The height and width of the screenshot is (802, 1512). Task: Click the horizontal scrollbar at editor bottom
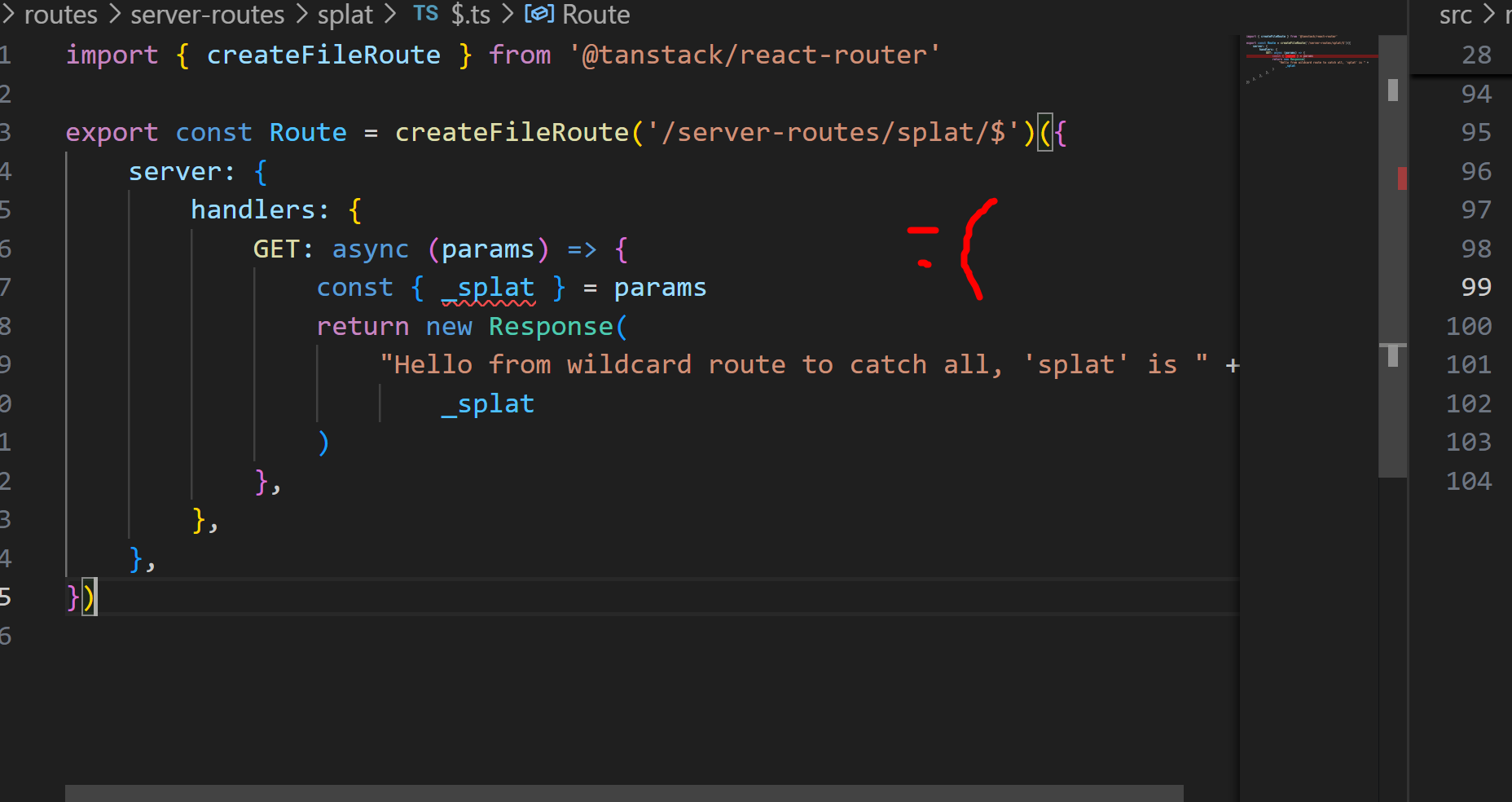(x=624, y=793)
